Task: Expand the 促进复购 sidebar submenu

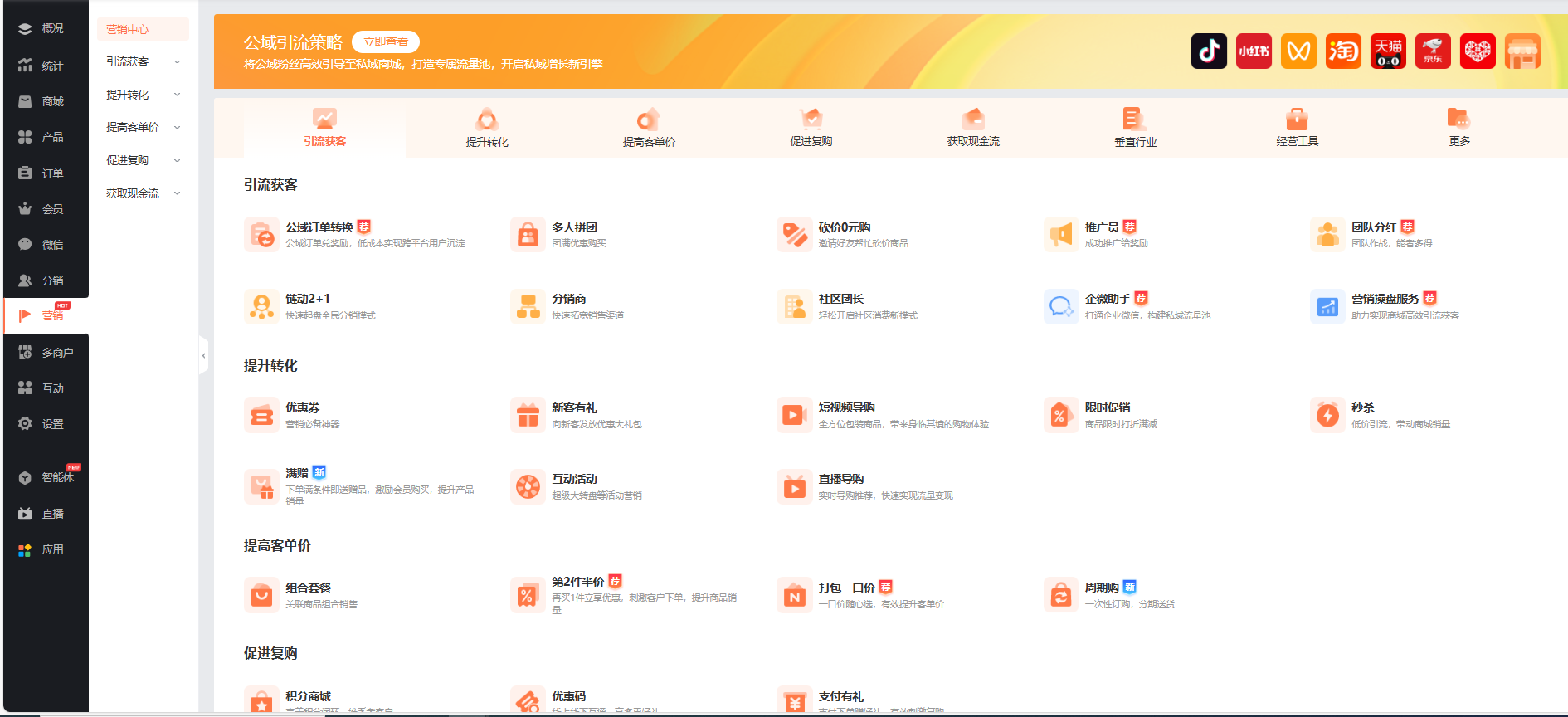Action: [x=143, y=160]
